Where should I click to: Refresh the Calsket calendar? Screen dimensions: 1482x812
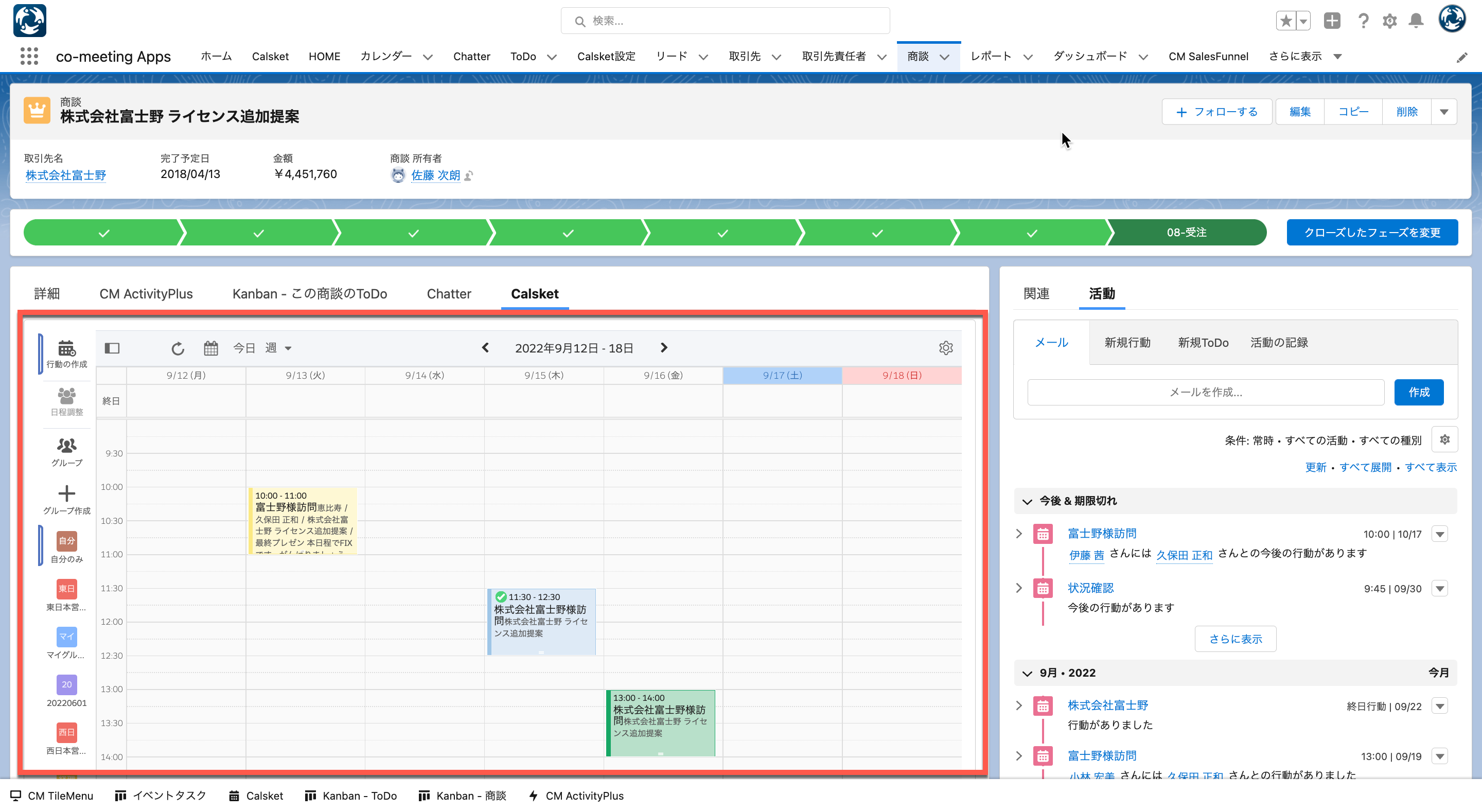(178, 348)
